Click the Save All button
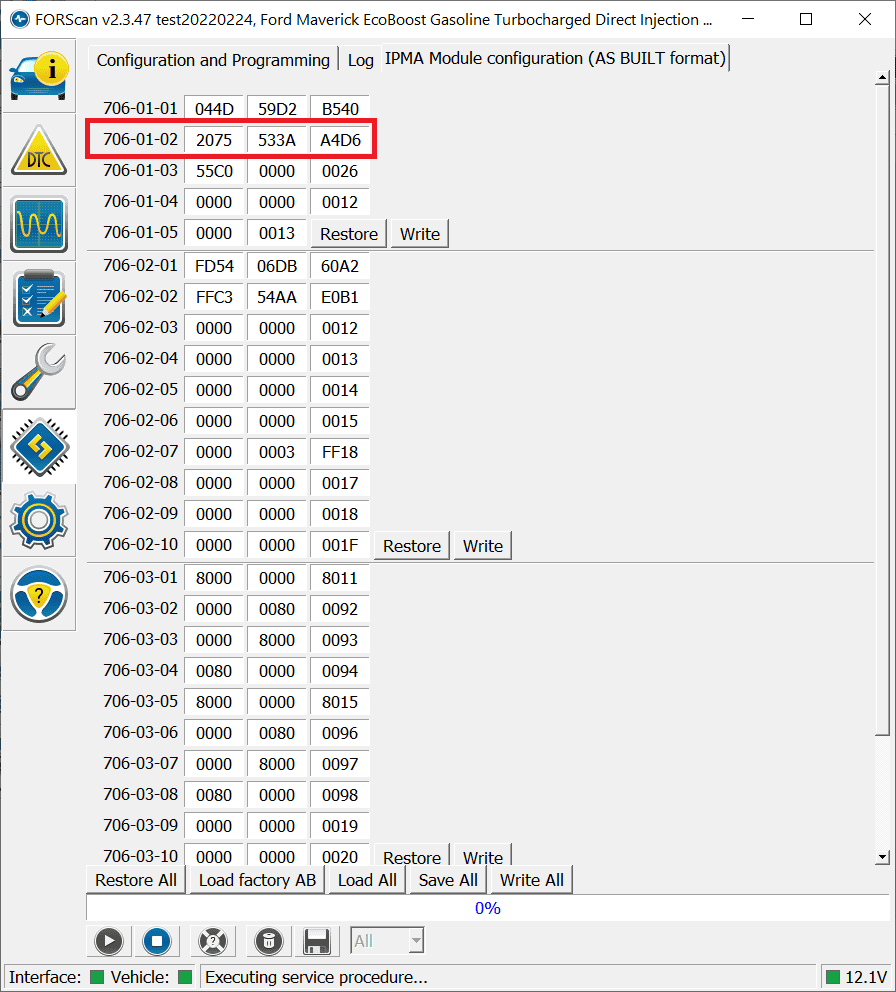Viewport: 896px width, 992px height. (x=448, y=880)
